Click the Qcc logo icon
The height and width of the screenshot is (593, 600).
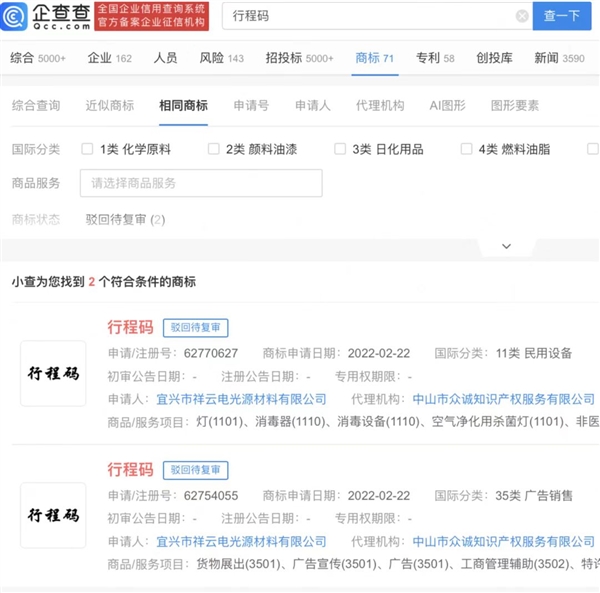(14, 16)
